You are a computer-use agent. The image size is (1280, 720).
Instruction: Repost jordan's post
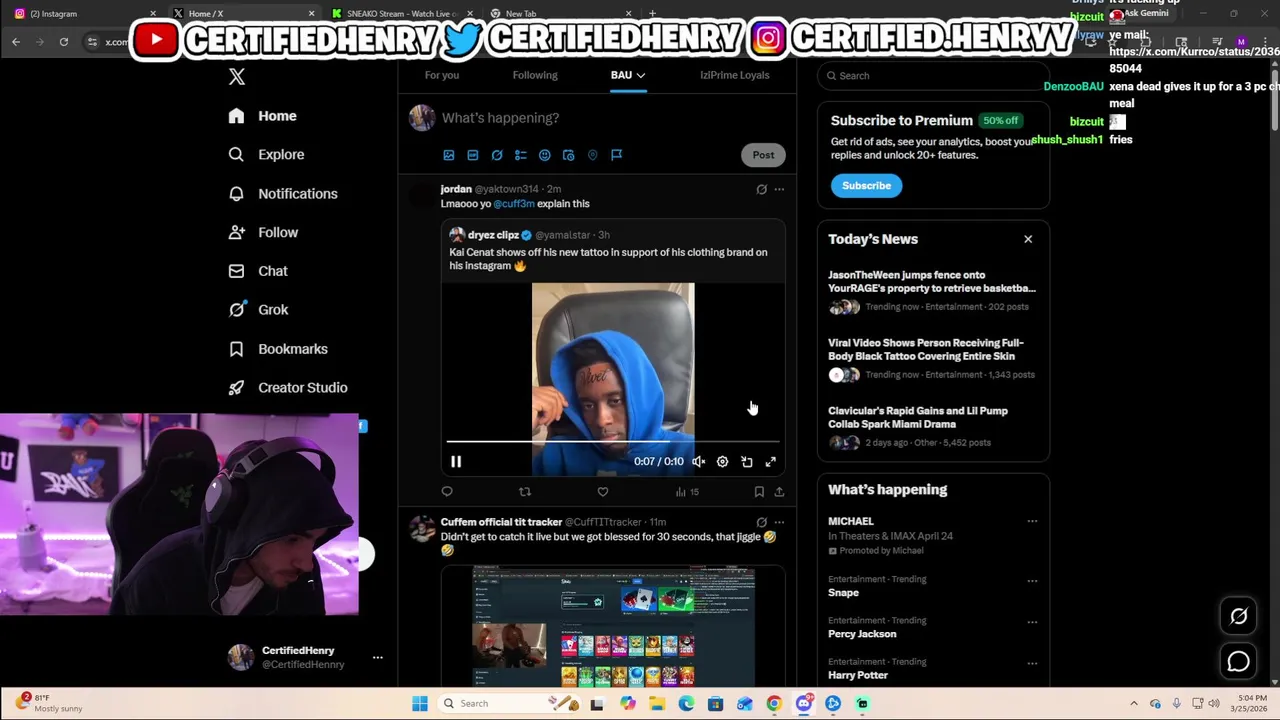[525, 492]
